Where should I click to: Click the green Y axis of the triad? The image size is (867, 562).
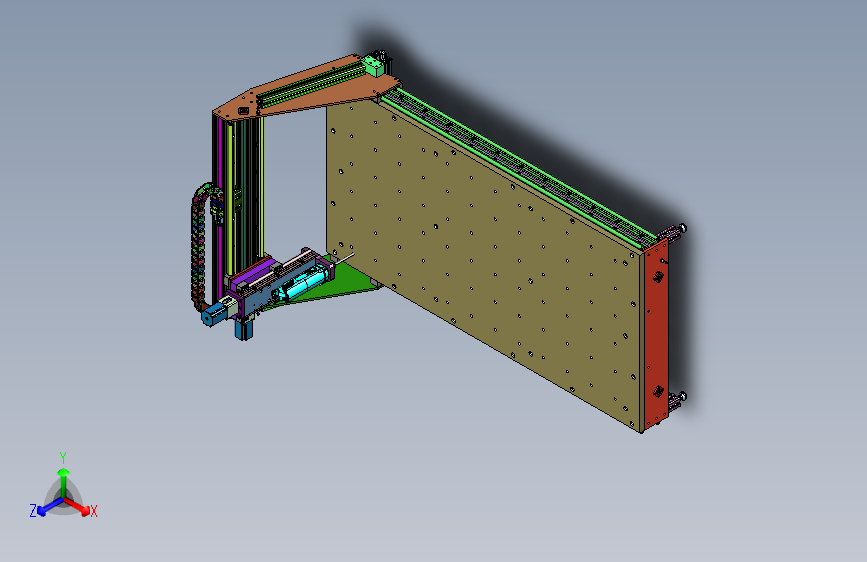63,482
